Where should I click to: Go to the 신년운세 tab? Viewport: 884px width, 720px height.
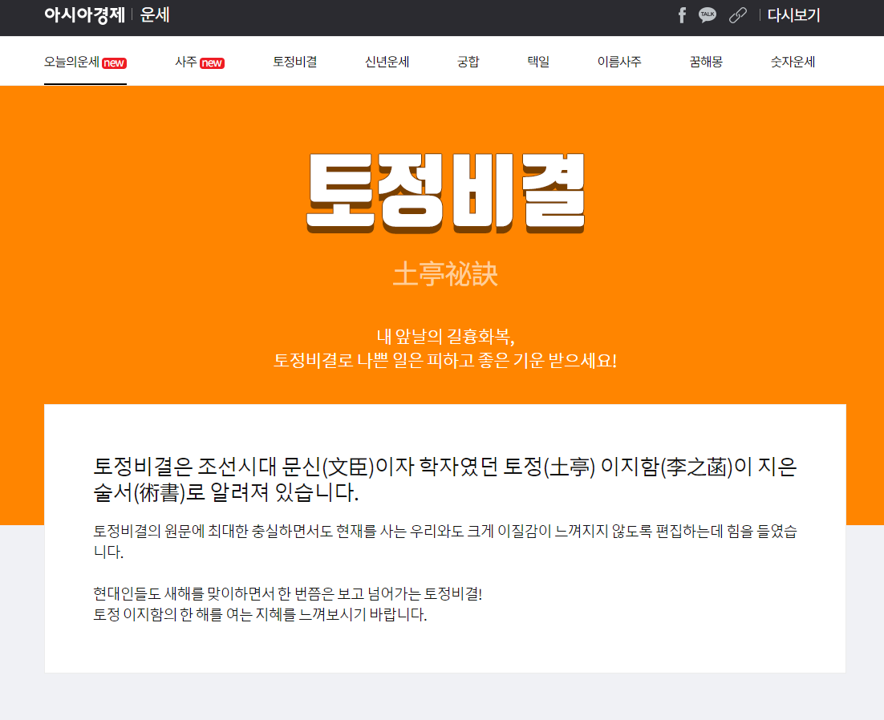click(388, 60)
